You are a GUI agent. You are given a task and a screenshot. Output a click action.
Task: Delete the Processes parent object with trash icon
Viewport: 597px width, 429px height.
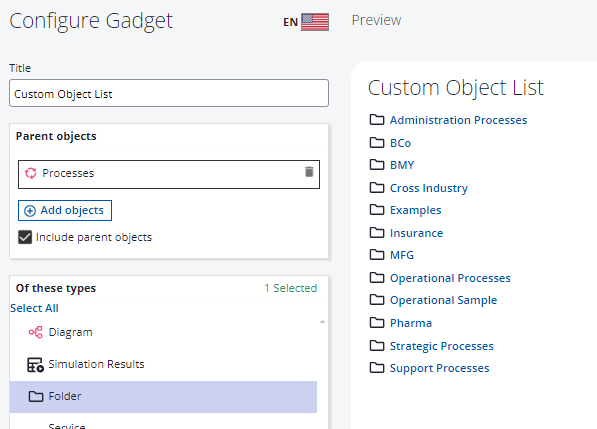click(x=309, y=172)
